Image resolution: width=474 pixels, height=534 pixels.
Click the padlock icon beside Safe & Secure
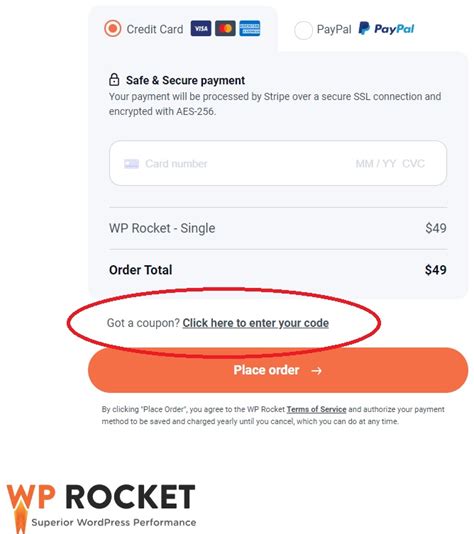[x=114, y=80]
